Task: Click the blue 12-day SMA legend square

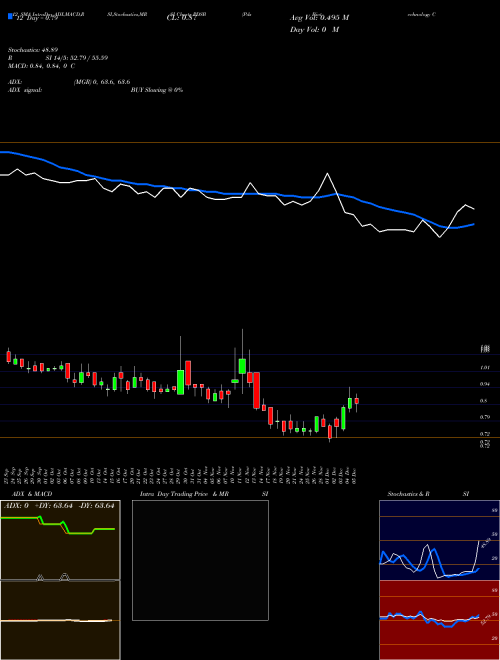Action: pos(10,16)
